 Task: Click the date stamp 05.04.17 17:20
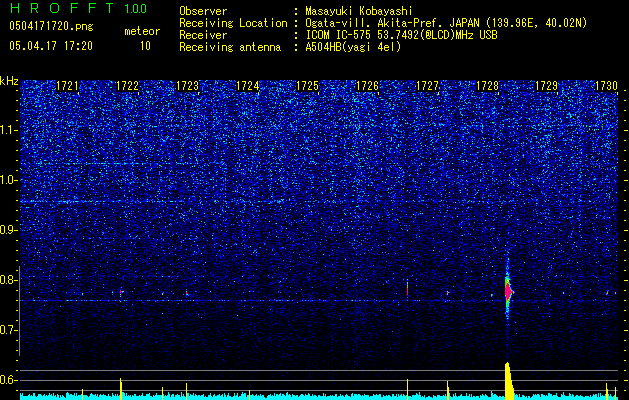click(51, 46)
